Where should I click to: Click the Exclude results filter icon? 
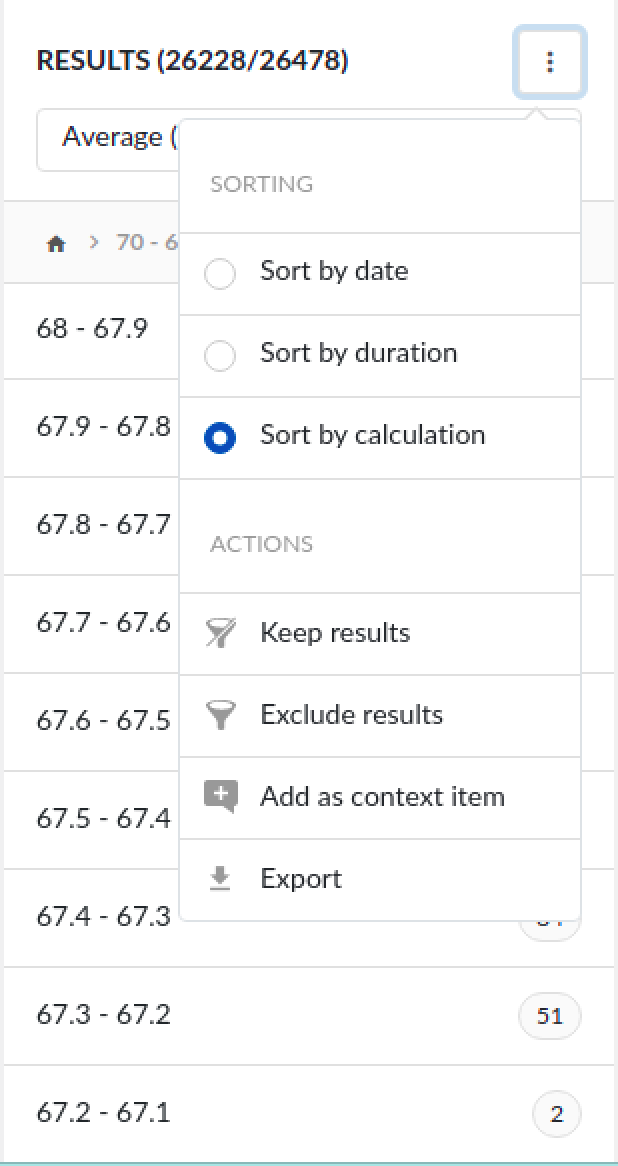(x=220, y=714)
